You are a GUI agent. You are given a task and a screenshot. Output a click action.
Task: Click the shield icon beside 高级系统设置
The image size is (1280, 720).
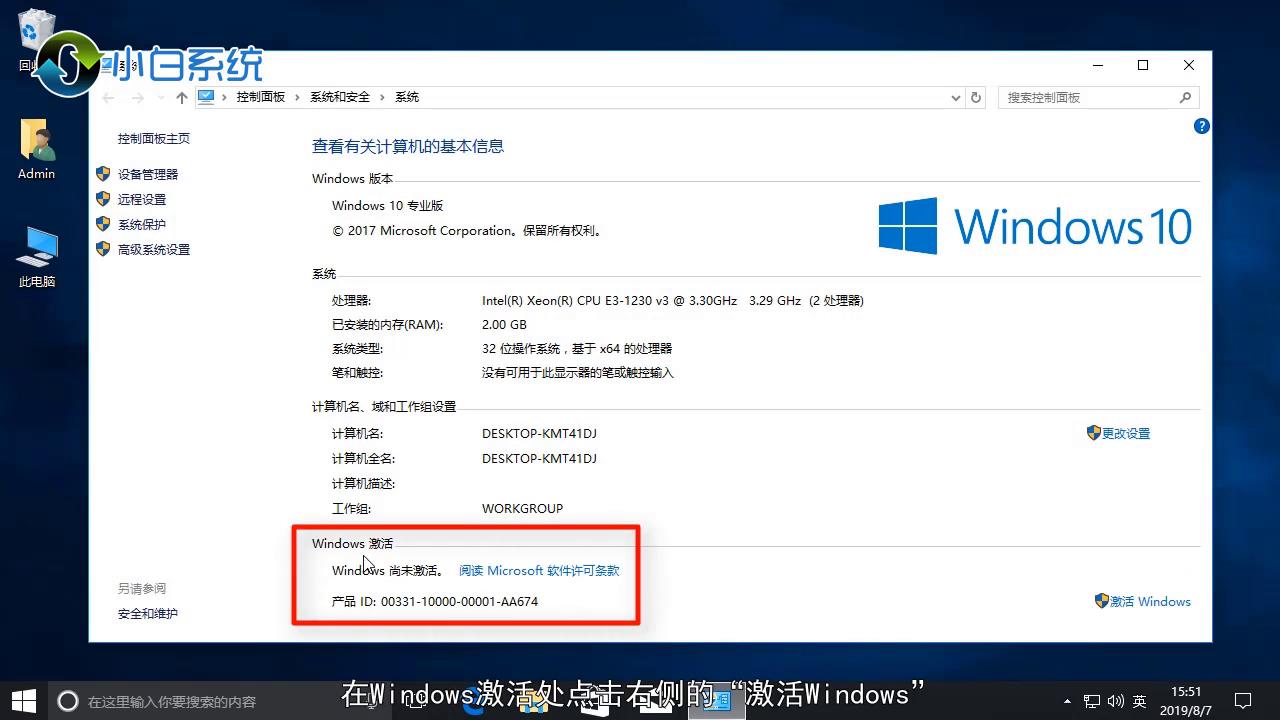click(x=103, y=249)
